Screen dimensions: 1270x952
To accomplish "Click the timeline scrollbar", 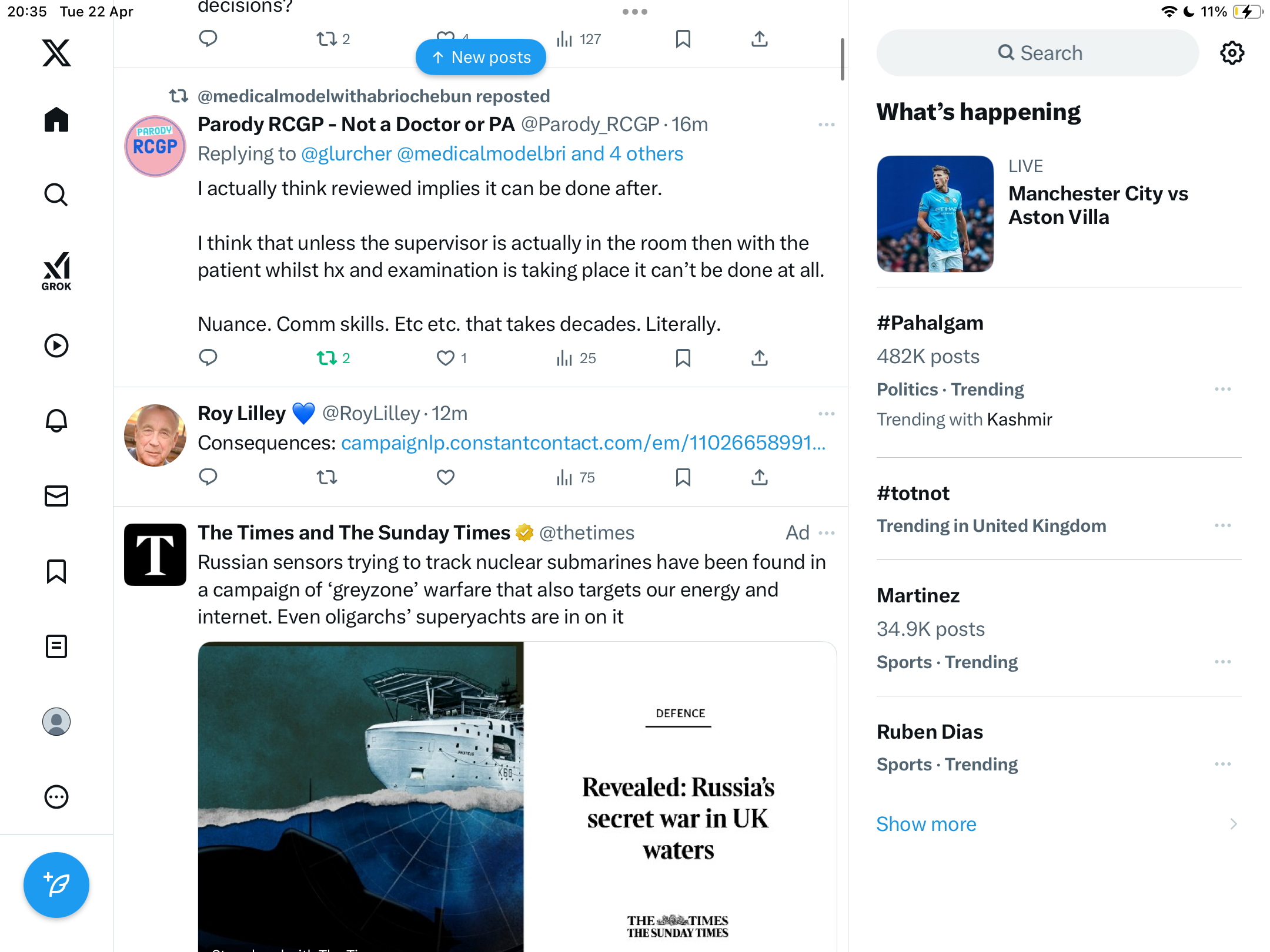I will click(x=842, y=59).
